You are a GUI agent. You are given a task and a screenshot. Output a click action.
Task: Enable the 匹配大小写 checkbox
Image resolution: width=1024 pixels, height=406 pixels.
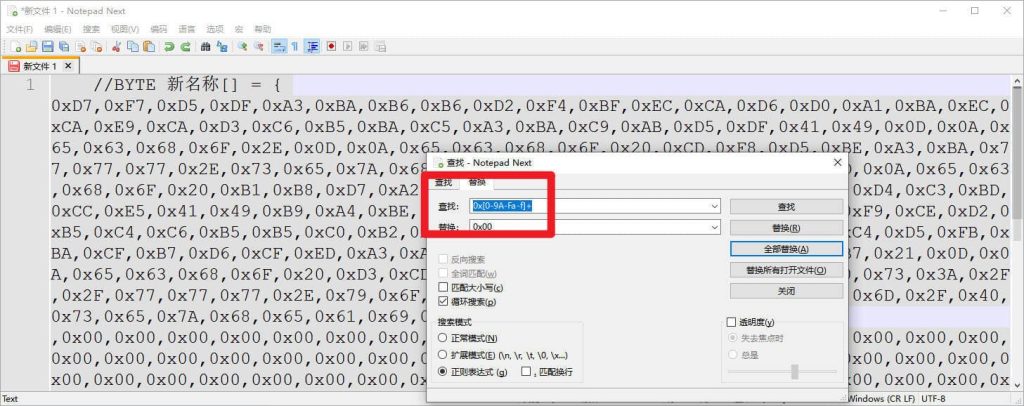tap(443, 288)
